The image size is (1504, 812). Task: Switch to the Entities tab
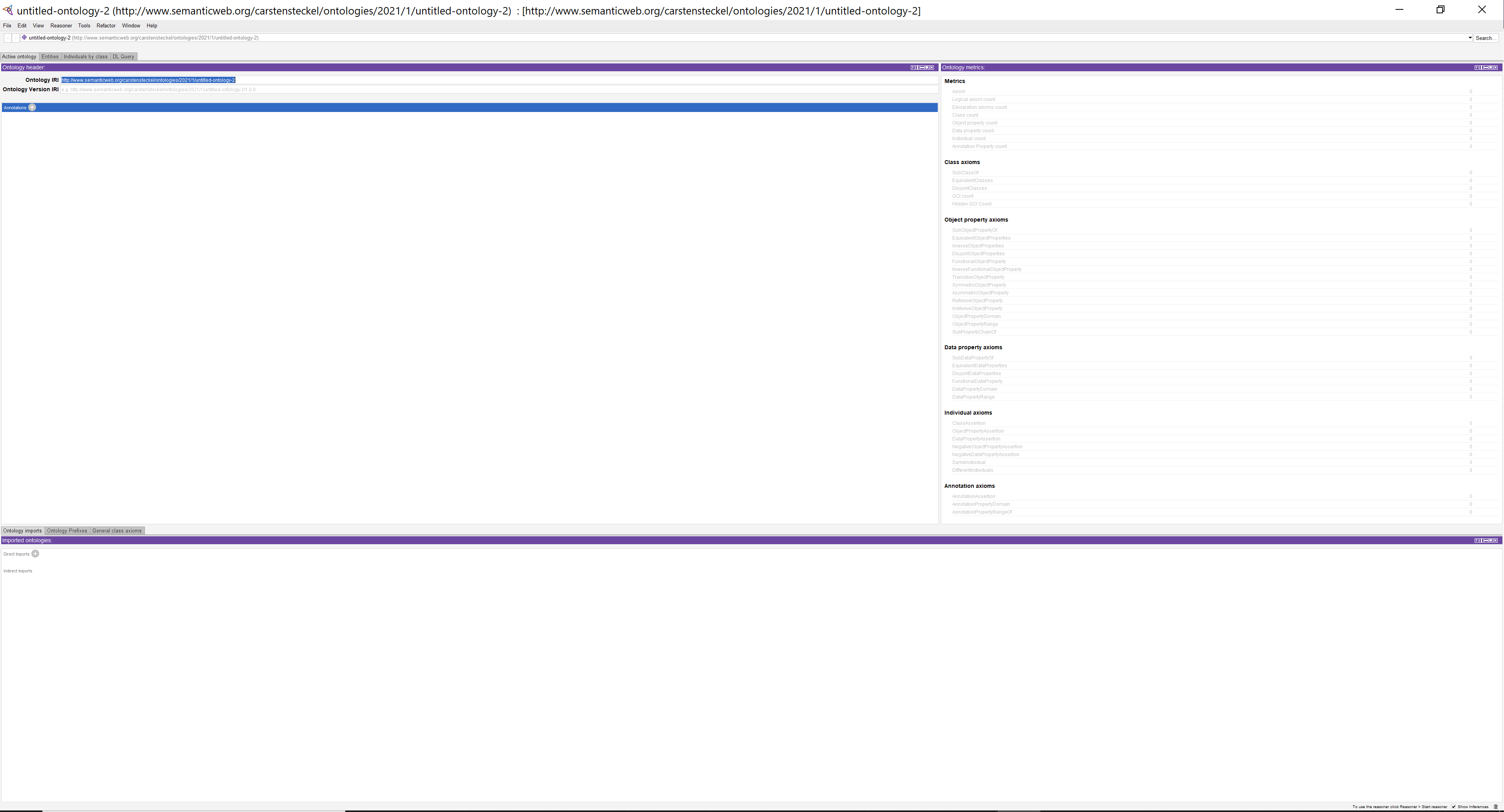(x=50, y=56)
